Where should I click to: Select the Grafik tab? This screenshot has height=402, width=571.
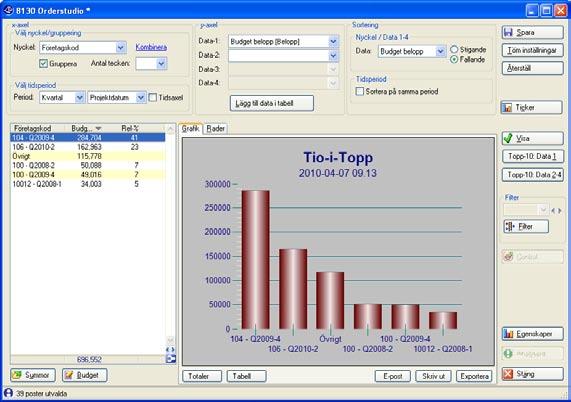coord(190,129)
